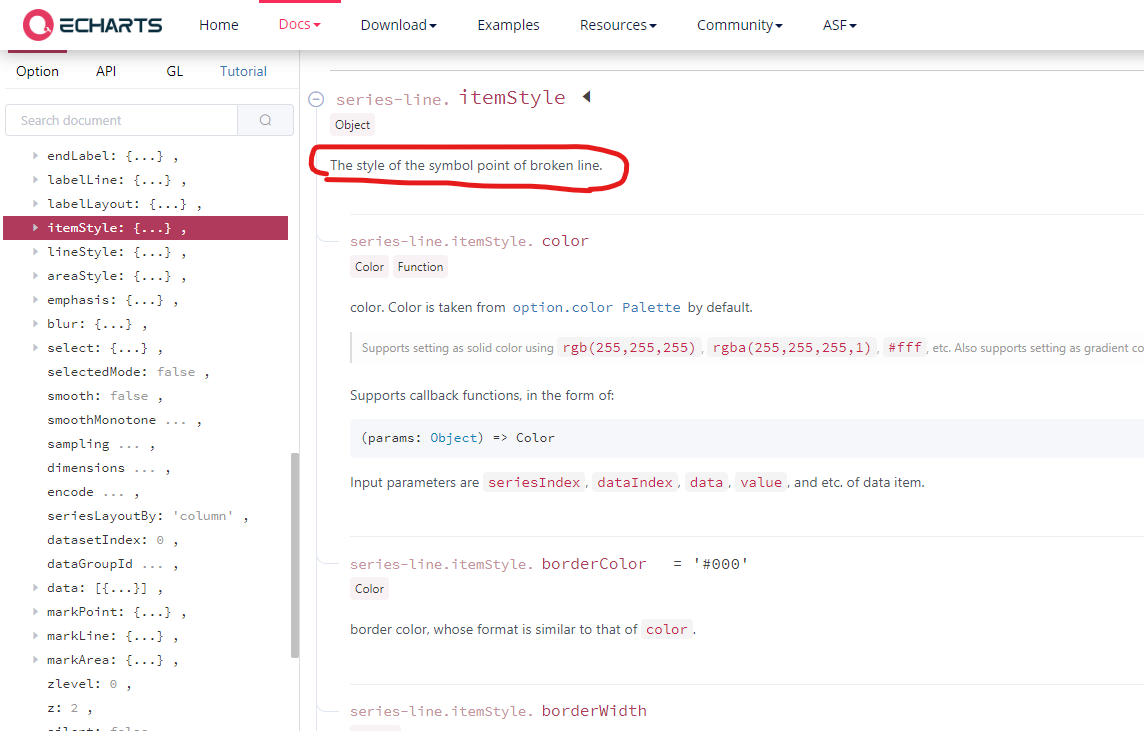The height and width of the screenshot is (731, 1144).
Task: Click the ECharts logo
Action: (88, 24)
